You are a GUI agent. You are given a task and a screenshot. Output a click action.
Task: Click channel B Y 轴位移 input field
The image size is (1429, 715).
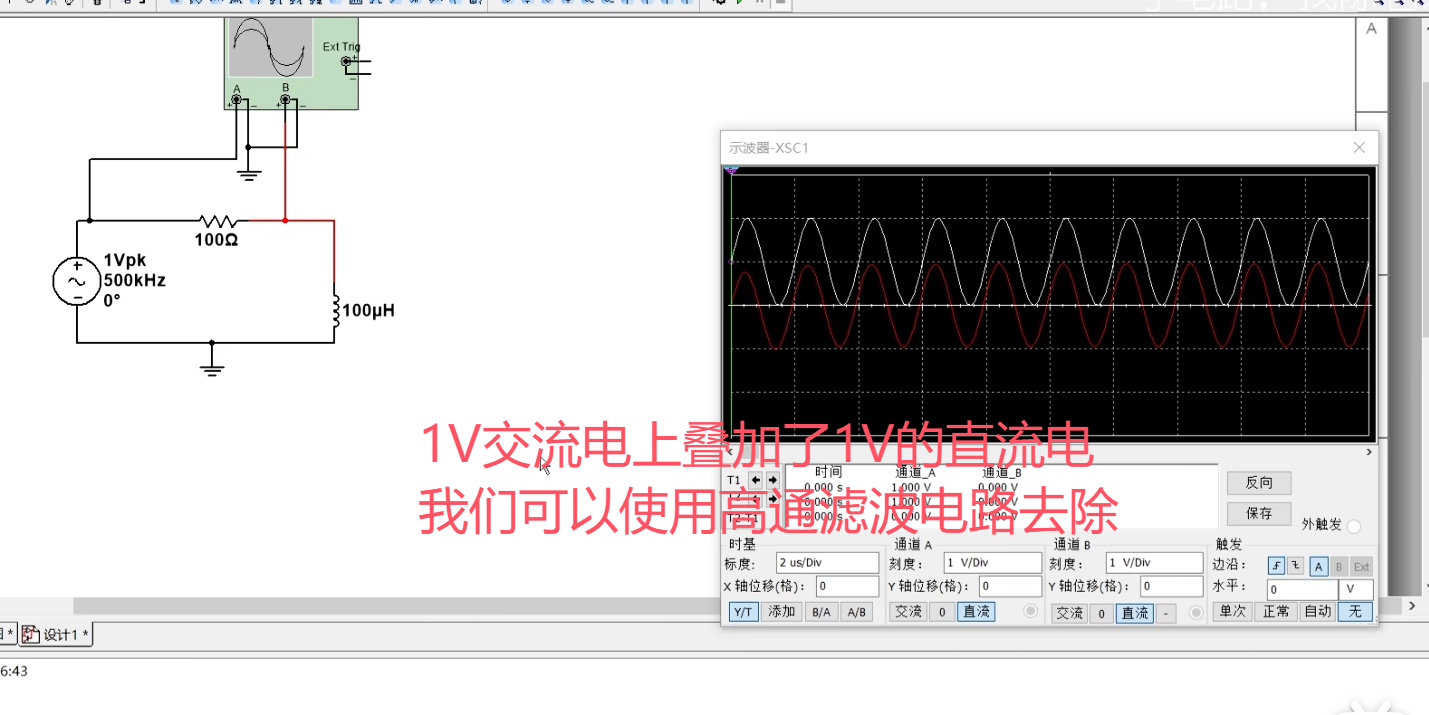1171,587
